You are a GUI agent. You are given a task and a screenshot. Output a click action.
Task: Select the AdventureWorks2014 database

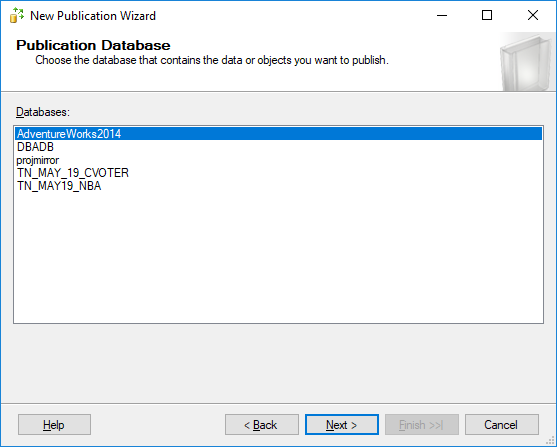coord(278,134)
